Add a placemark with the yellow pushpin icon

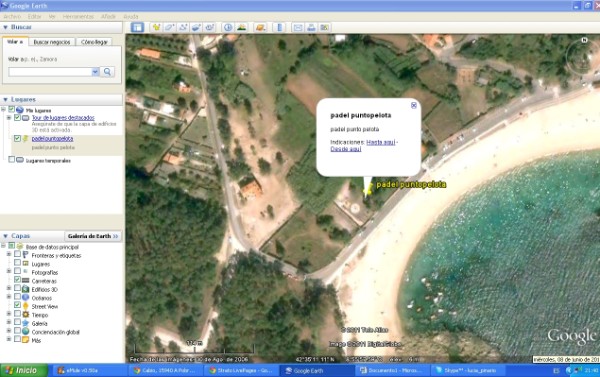pyautogui.click(x=156, y=27)
